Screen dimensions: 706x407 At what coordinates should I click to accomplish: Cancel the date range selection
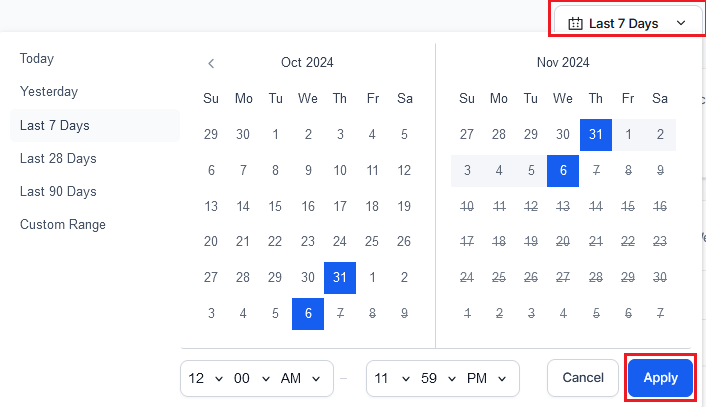583,378
